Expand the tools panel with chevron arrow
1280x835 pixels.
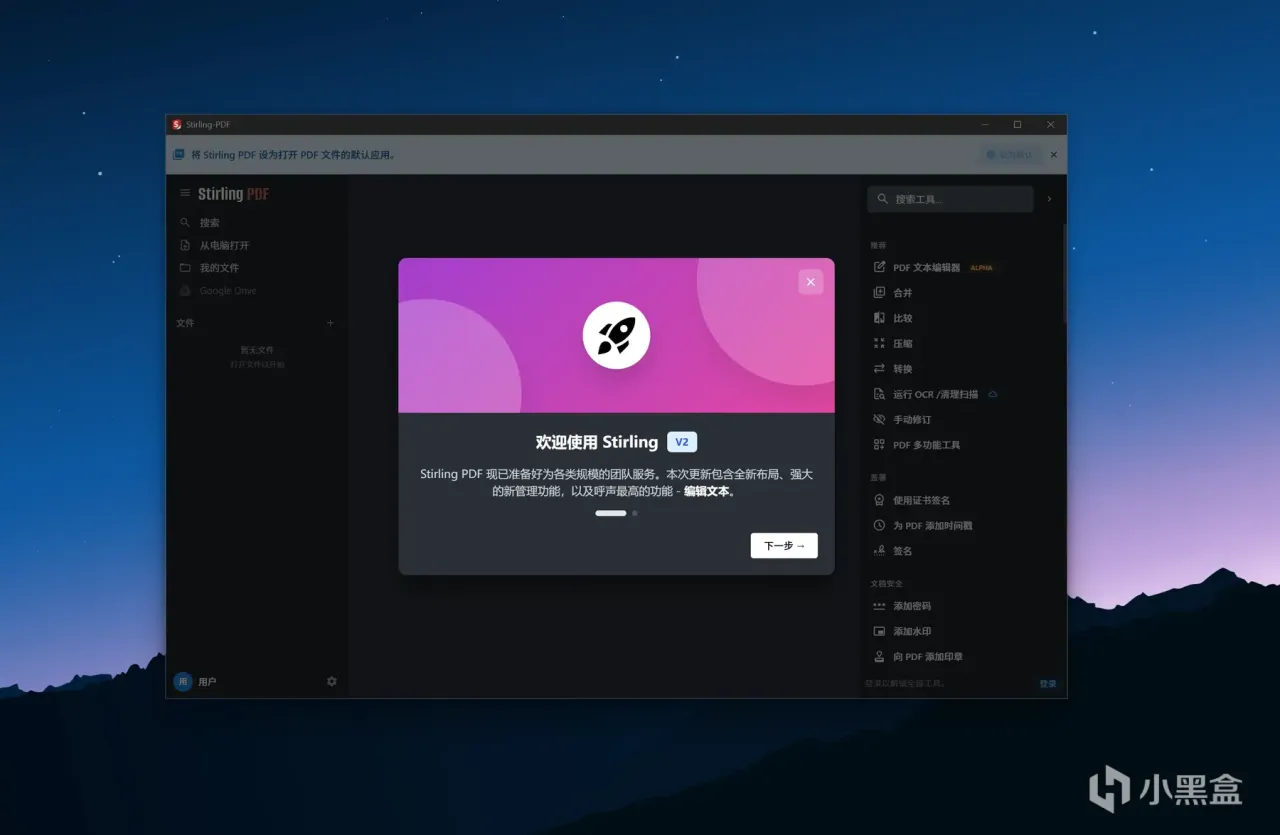coord(1049,199)
